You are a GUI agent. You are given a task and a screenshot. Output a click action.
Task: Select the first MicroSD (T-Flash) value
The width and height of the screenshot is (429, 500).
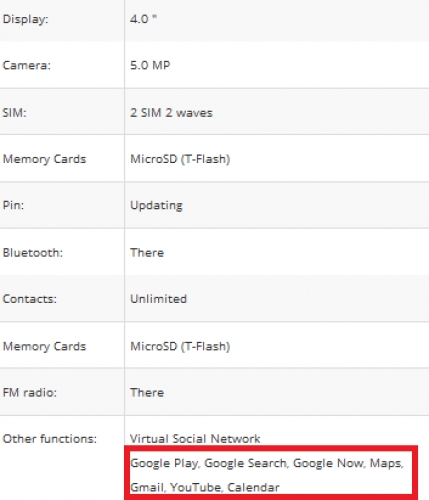(180, 159)
